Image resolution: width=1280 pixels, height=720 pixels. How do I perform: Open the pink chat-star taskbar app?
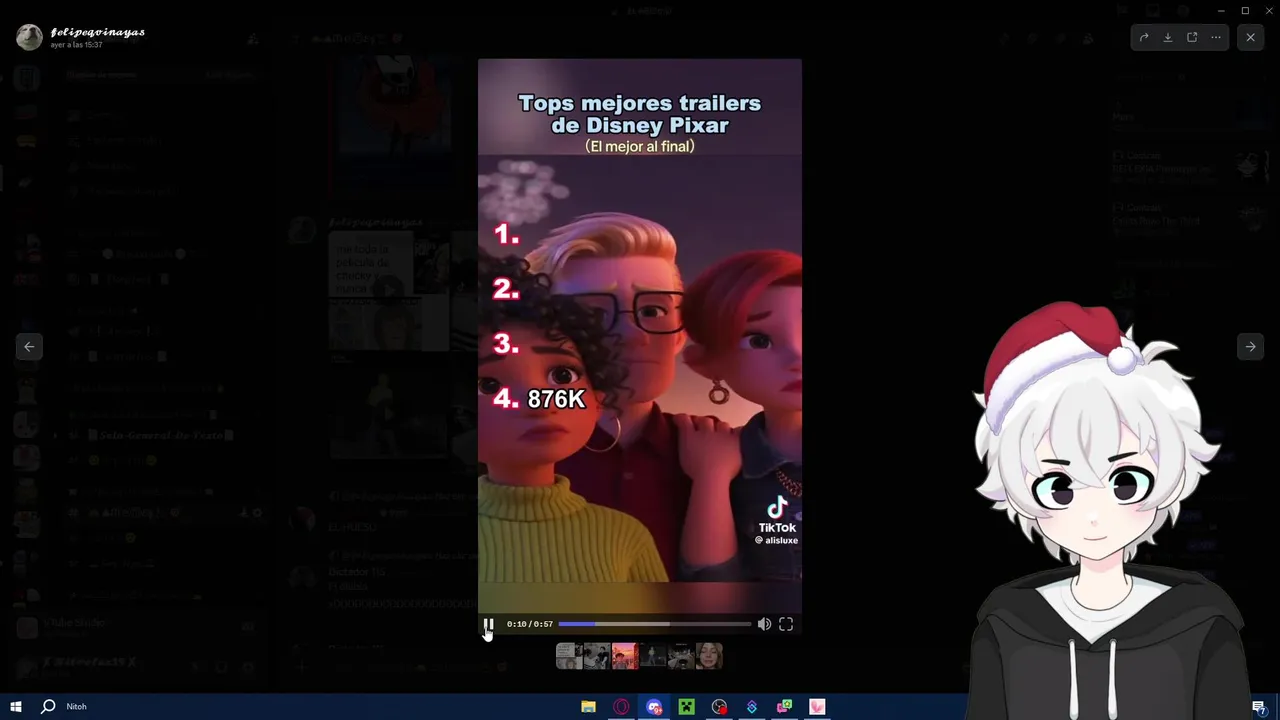pyautogui.click(x=785, y=706)
